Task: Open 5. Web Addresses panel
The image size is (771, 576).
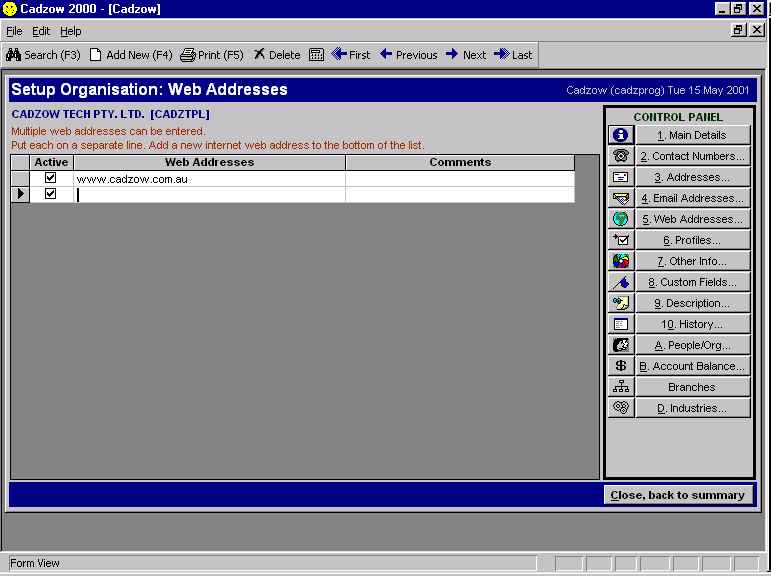Action: point(692,219)
